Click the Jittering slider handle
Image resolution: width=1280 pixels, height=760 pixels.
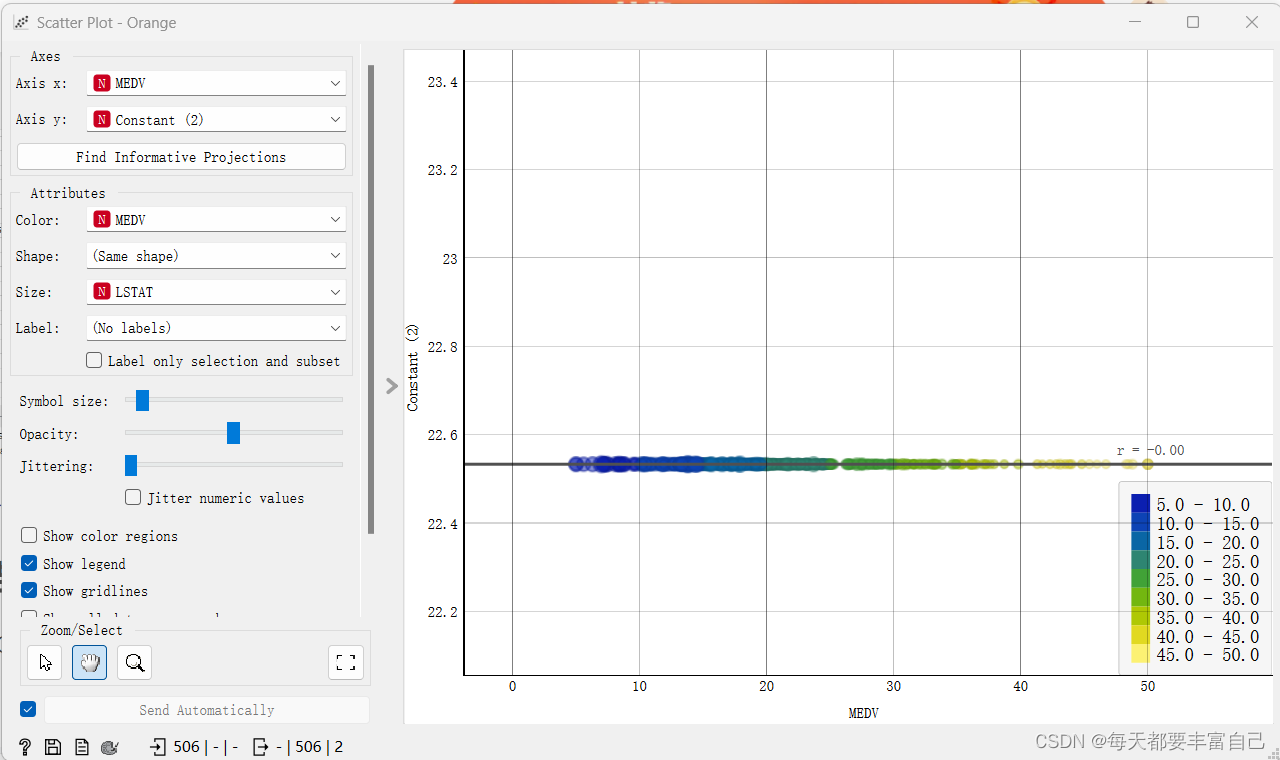pyautogui.click(x=130, y=465)
